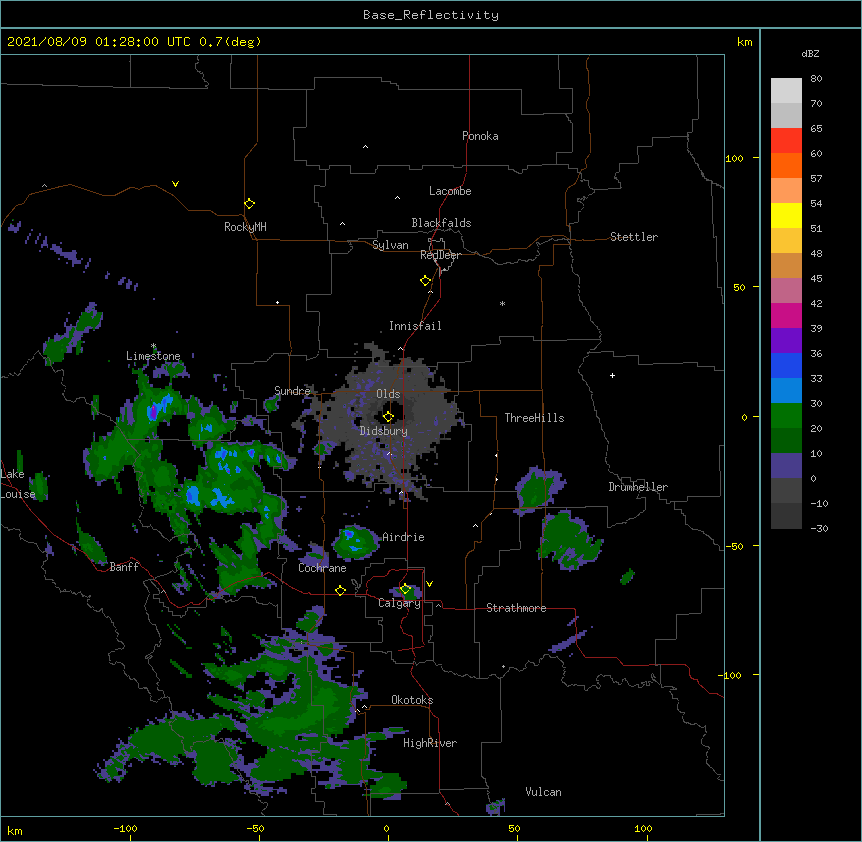Image resolution: width=862 pixels, height=842 pixels.
Task: Select the Lake Louise label
Action: [x=17, y=484]
